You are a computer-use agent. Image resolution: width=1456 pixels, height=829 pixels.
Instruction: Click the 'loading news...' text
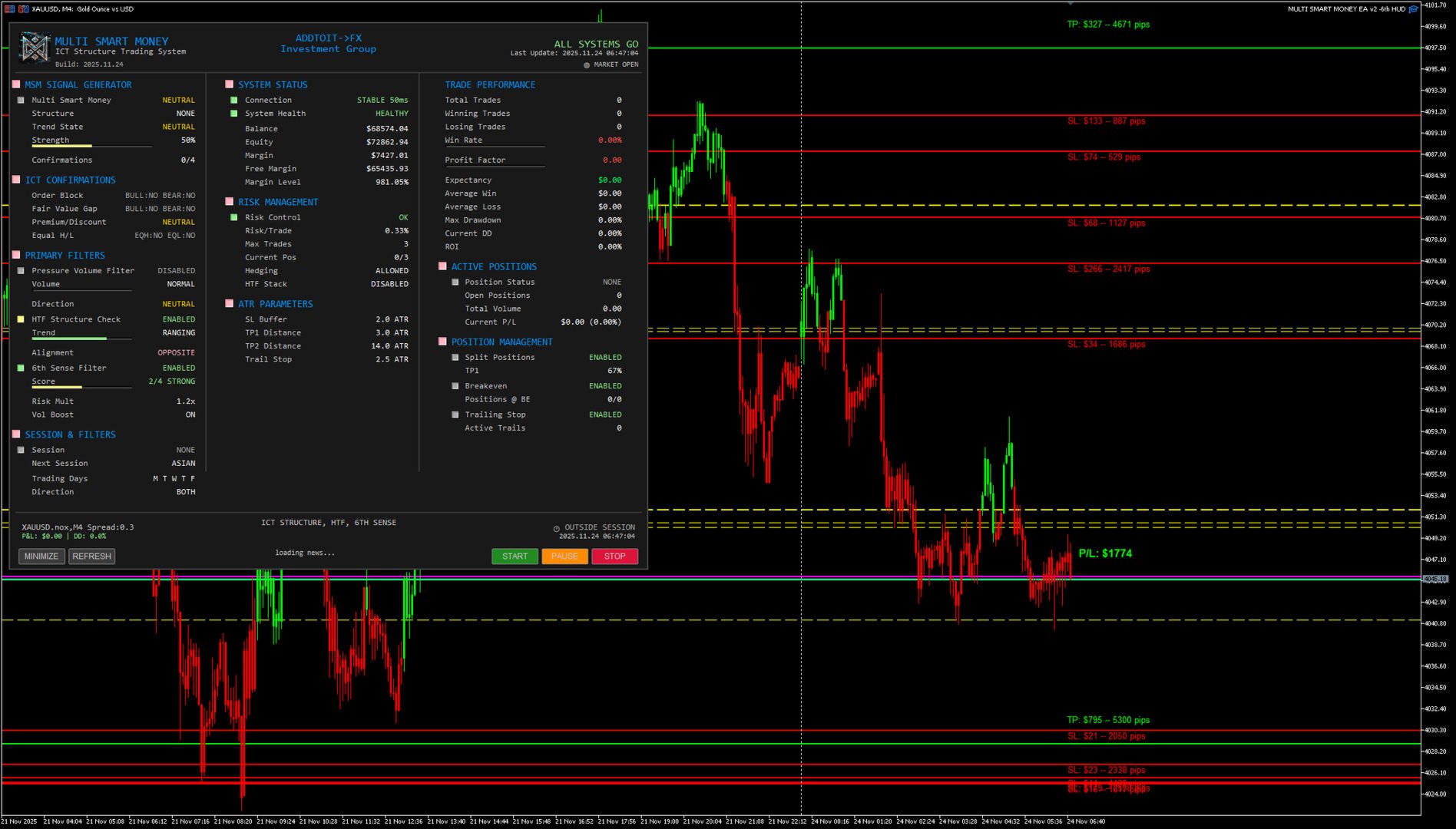click(305, 553)
